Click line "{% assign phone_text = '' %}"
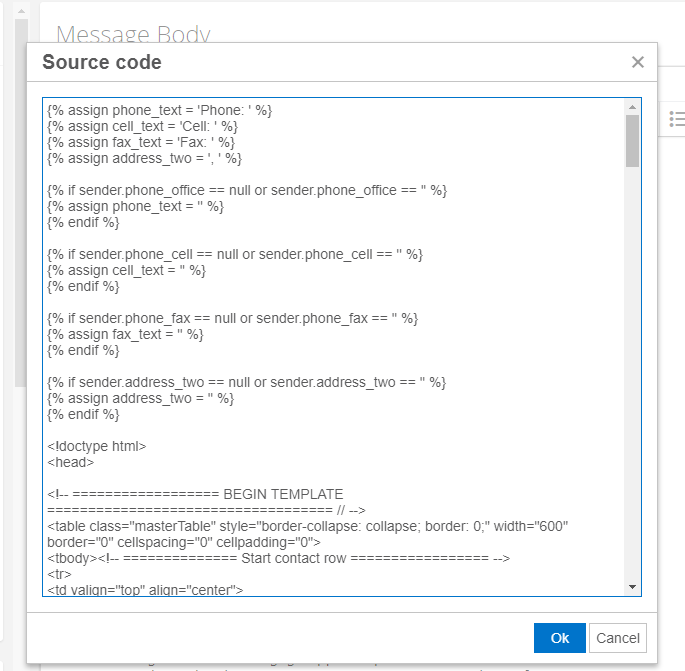 click(x=135, y=206)
